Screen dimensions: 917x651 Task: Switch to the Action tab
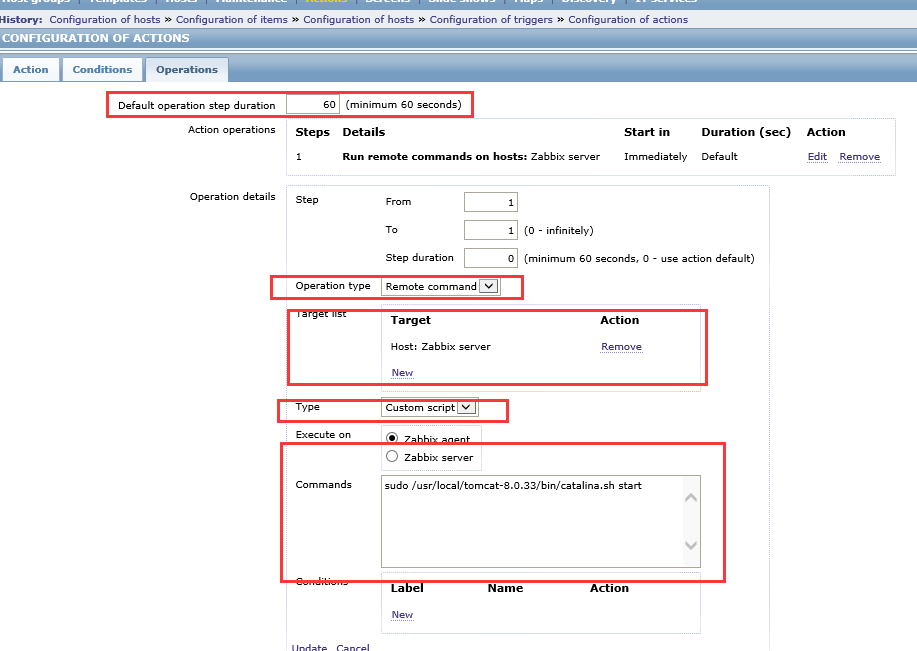pyautogui.click(x=30, y=70)
